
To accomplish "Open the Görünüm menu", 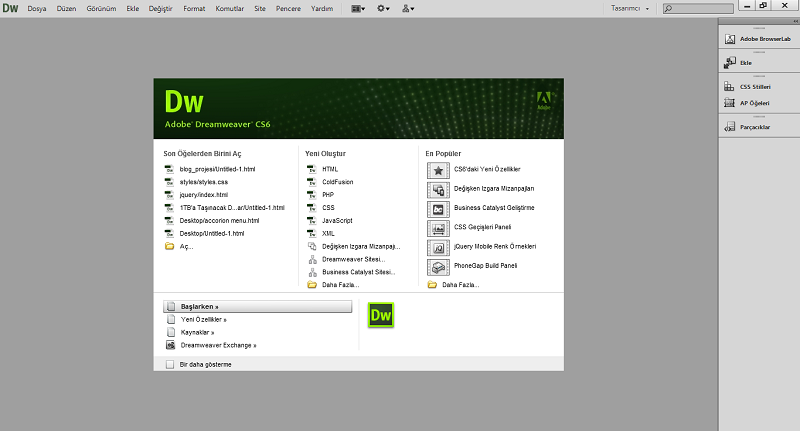I will tap(101, 9).
